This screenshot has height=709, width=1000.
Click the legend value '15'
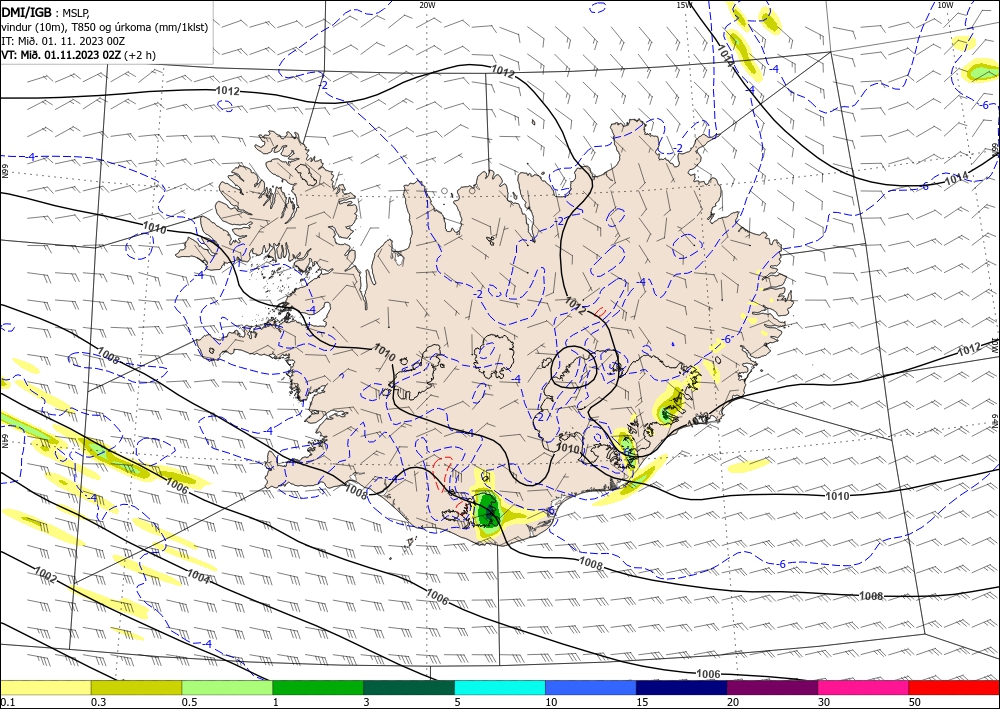tap(642, 702)
